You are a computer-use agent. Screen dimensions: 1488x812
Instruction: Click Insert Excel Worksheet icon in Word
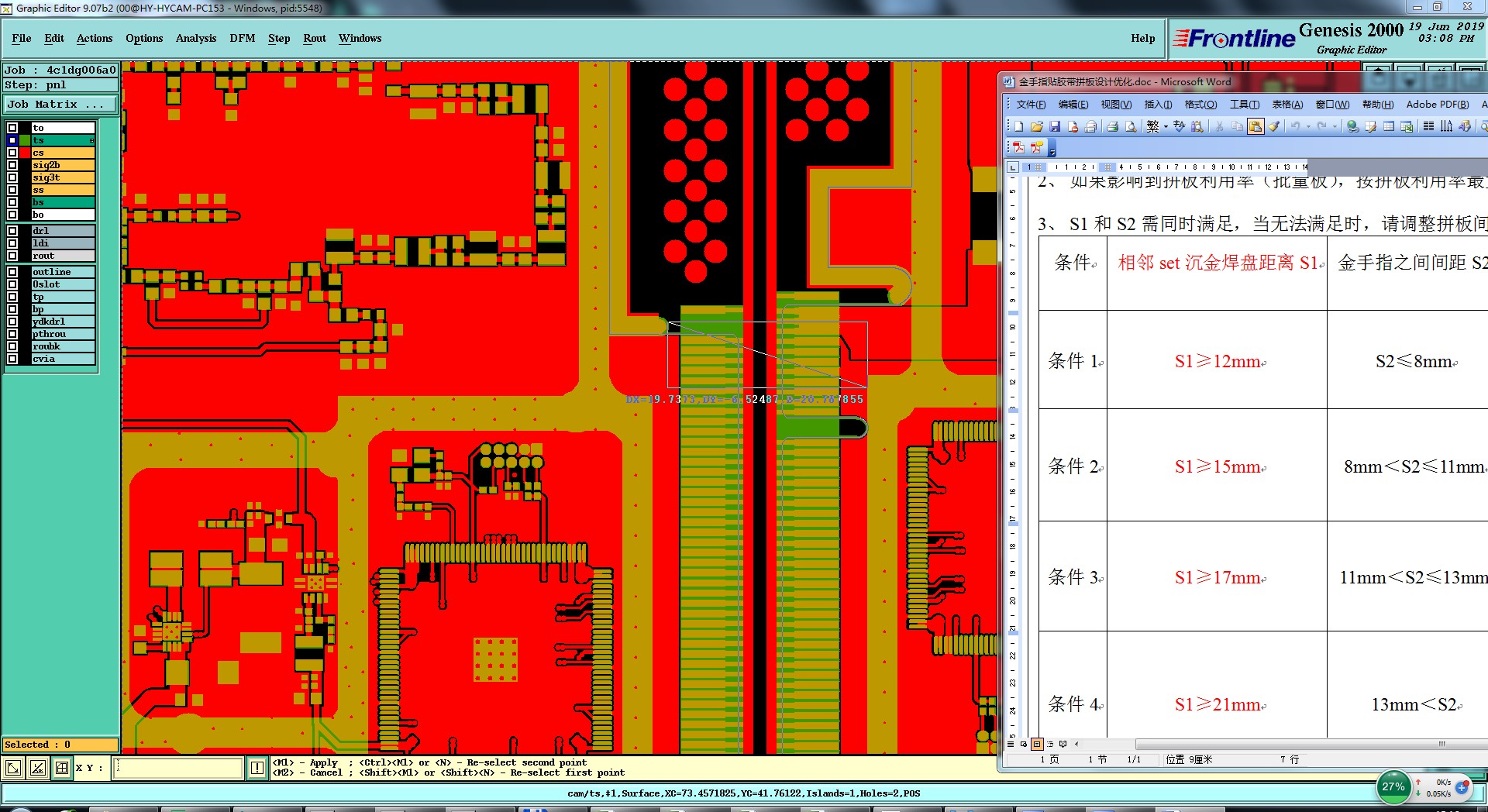click(1407, 126)
